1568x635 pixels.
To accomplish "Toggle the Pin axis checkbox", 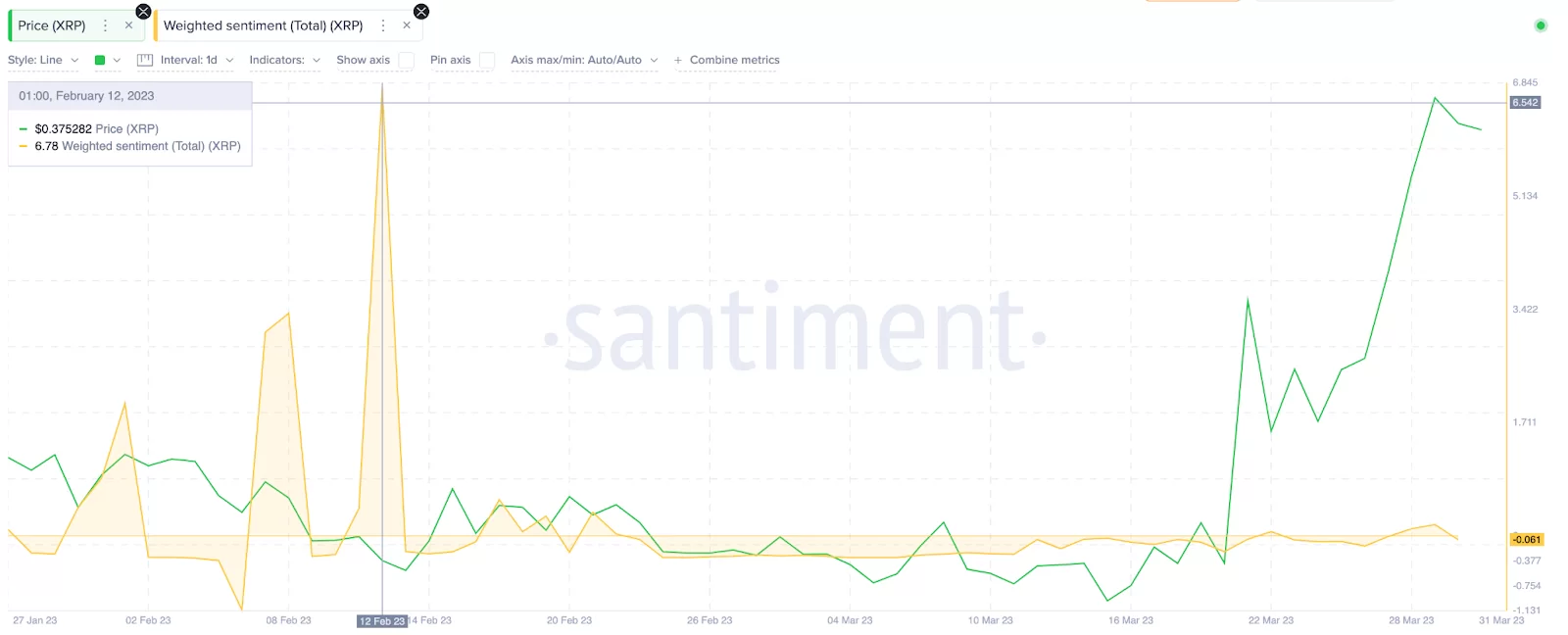I will 487,60.
